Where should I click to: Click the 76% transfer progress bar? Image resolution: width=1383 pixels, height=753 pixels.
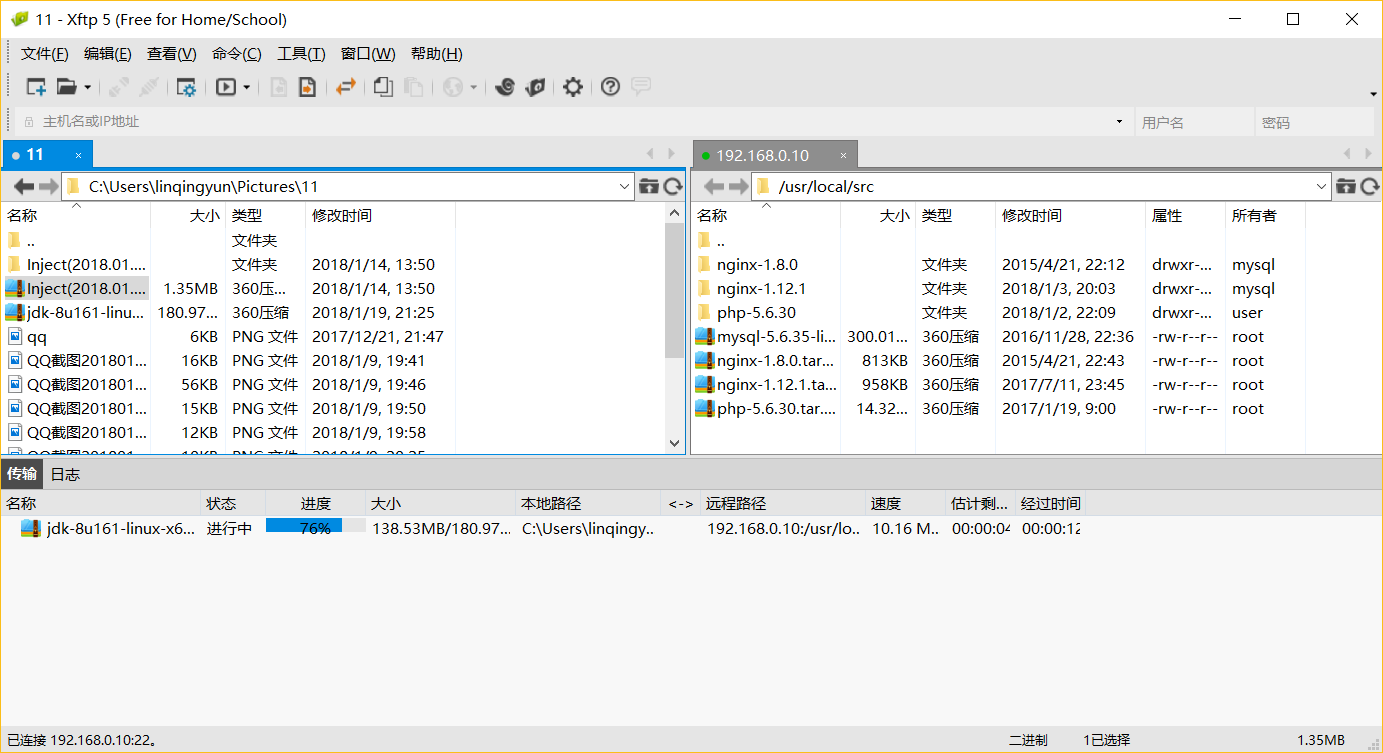(x=315, y=528)
